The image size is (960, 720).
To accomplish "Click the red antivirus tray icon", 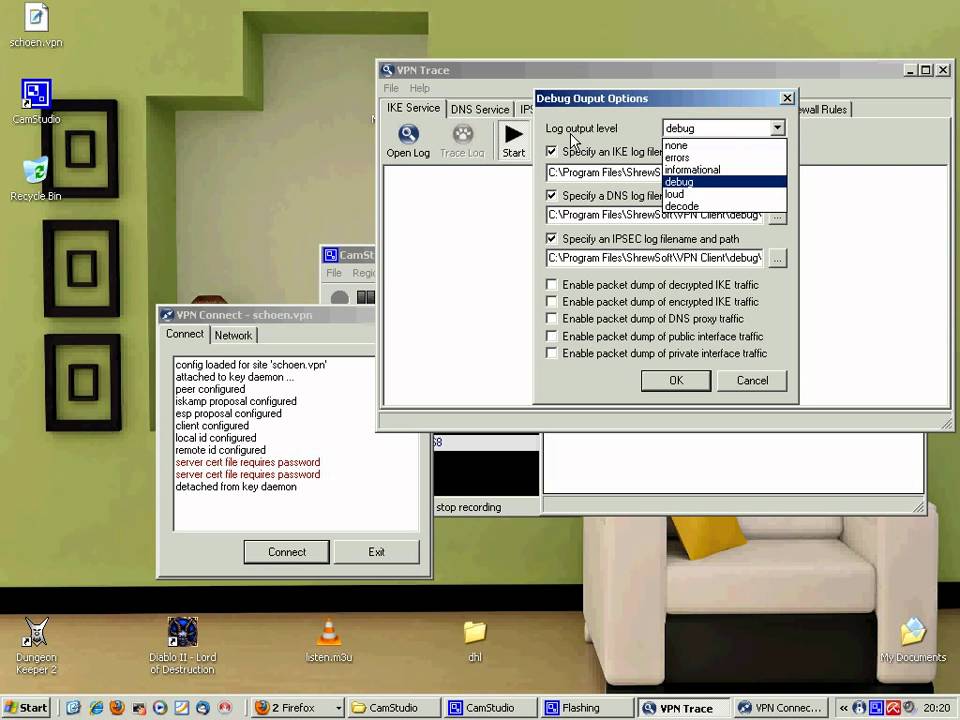I will 892,708.
